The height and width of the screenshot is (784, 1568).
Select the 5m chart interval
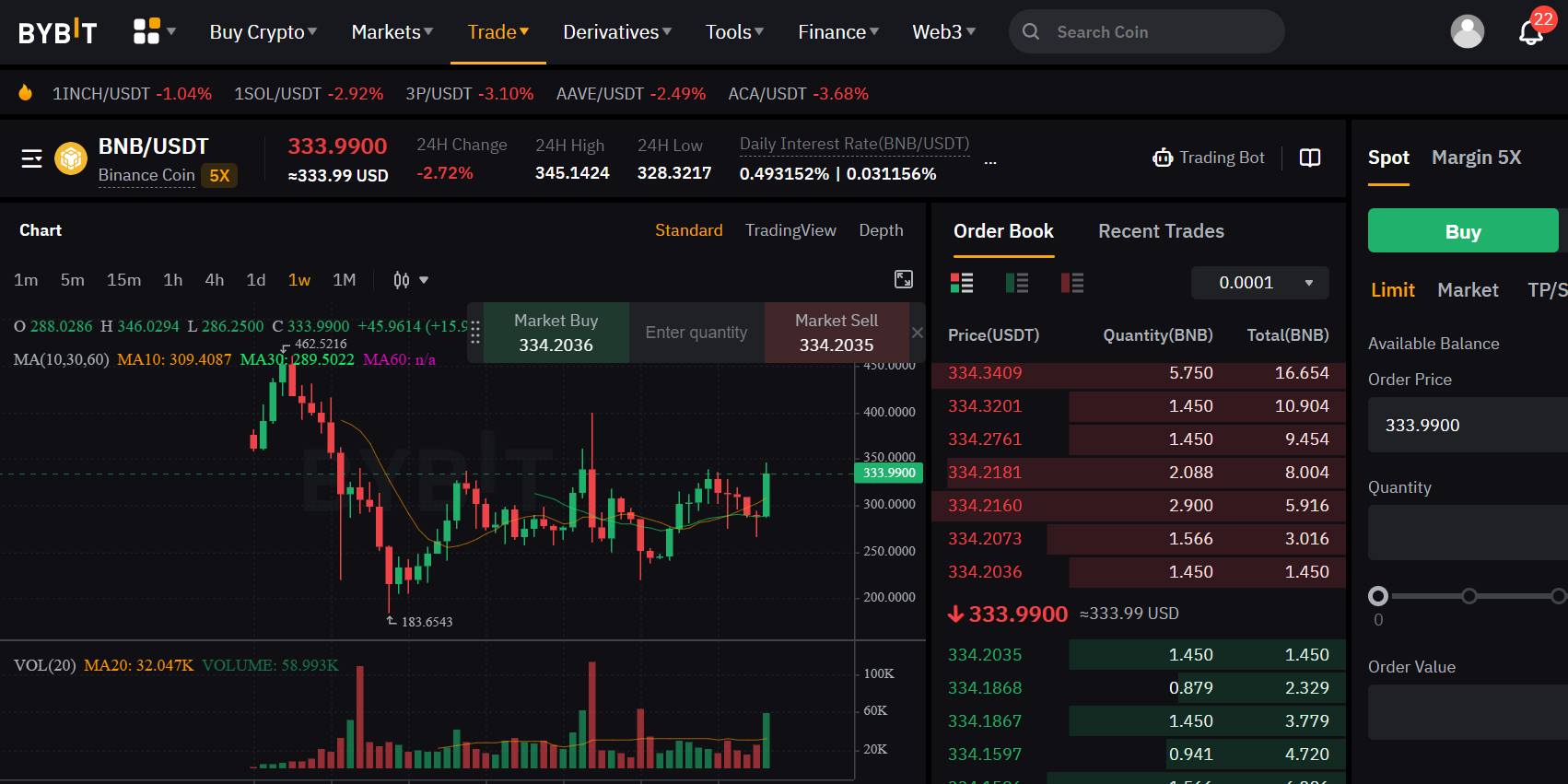[x=72, y=280]
